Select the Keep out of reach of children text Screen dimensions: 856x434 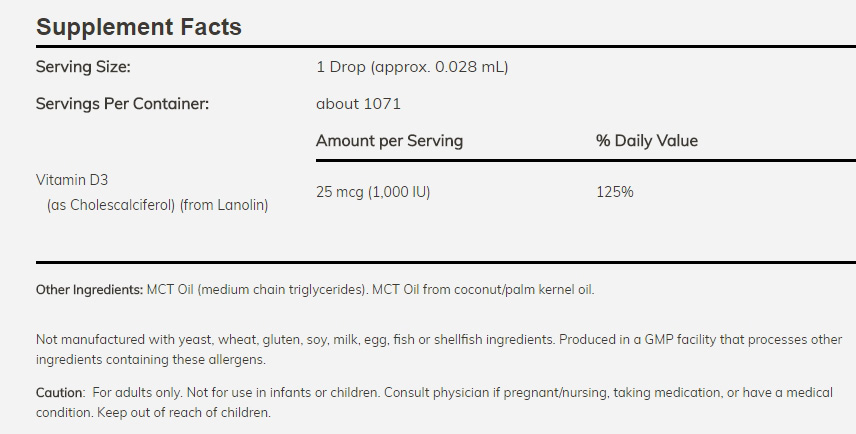[184, 413]
